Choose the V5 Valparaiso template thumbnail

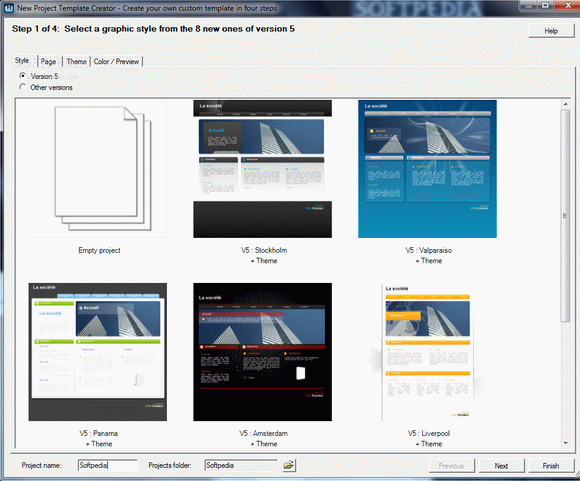(x=427, y=169)
